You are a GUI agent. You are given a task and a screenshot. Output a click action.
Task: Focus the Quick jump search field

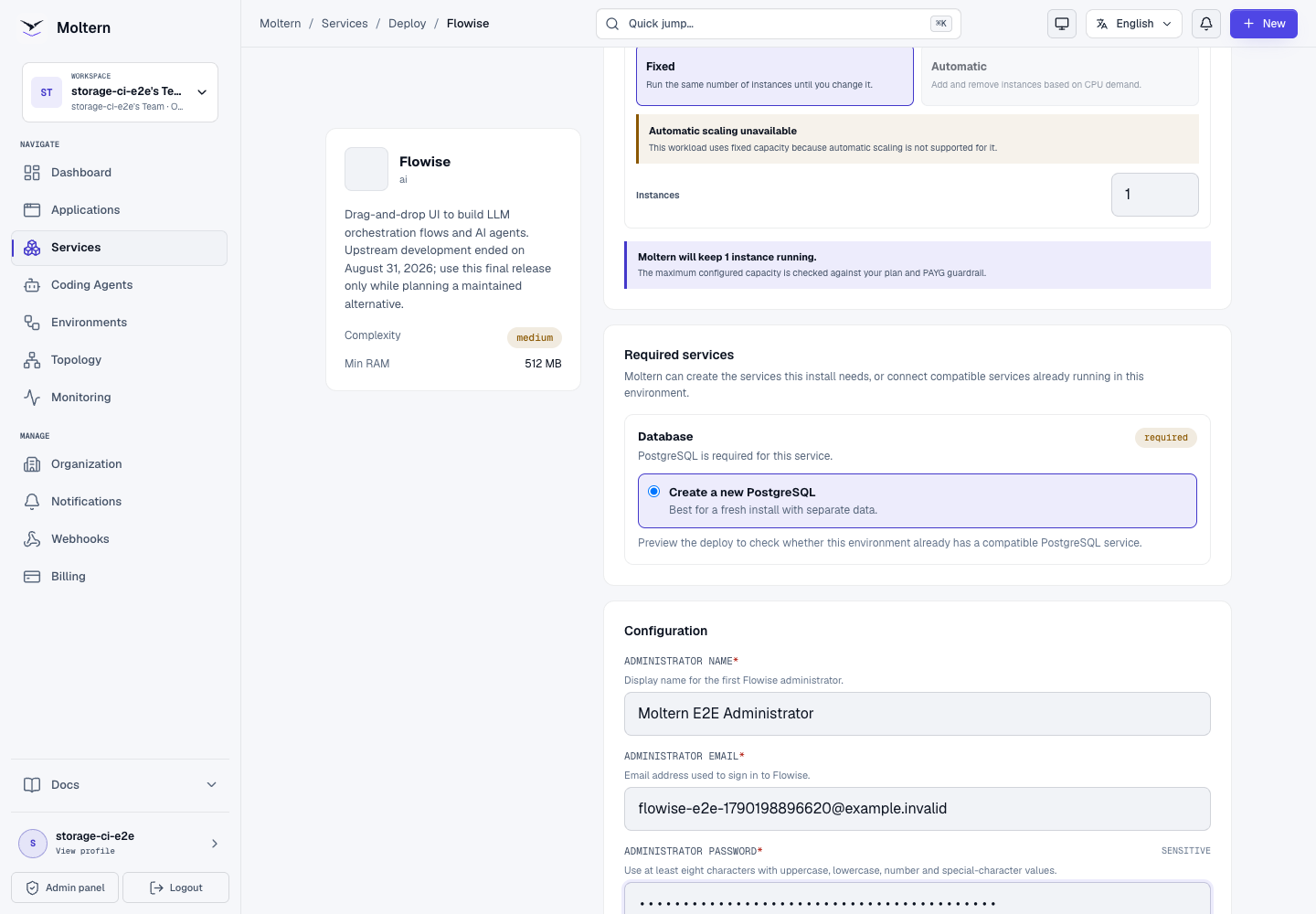[779, 24]
